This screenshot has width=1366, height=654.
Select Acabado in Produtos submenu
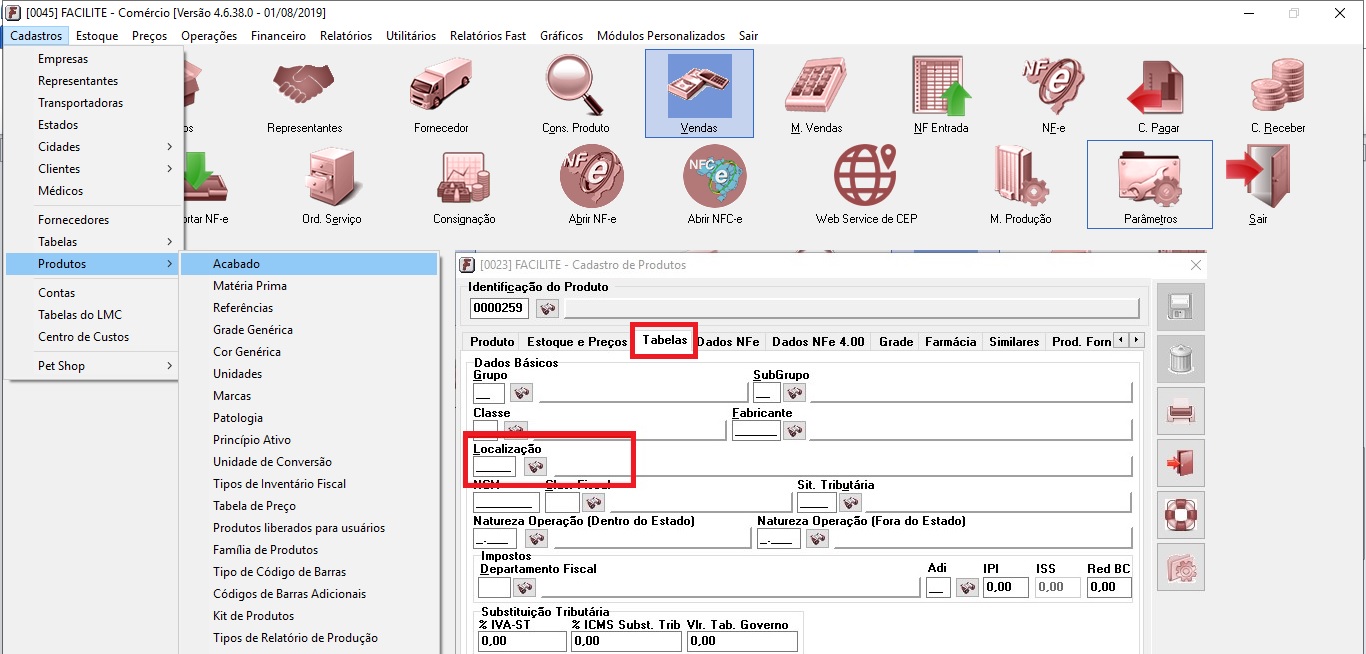tap(310, 264)
